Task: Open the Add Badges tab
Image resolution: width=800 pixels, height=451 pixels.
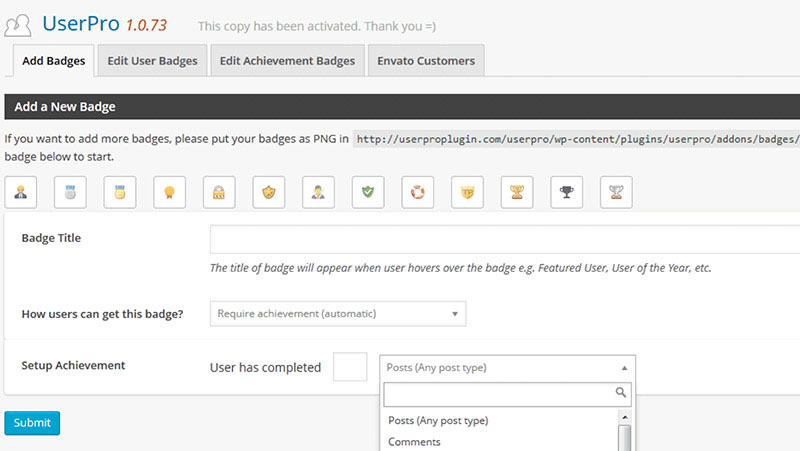Action: click(54, 61)
